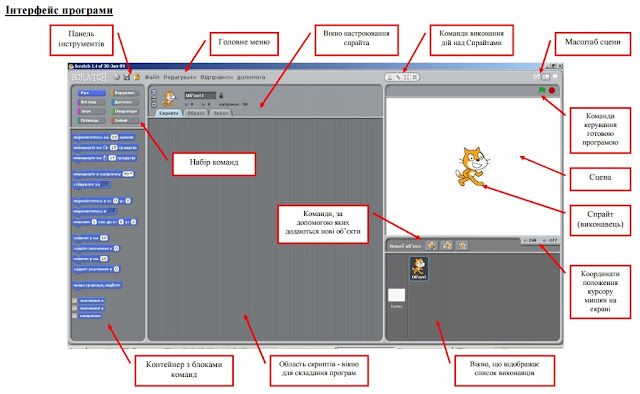Select the Рух block category
This screenshot has width=640, height=394.
91,93
